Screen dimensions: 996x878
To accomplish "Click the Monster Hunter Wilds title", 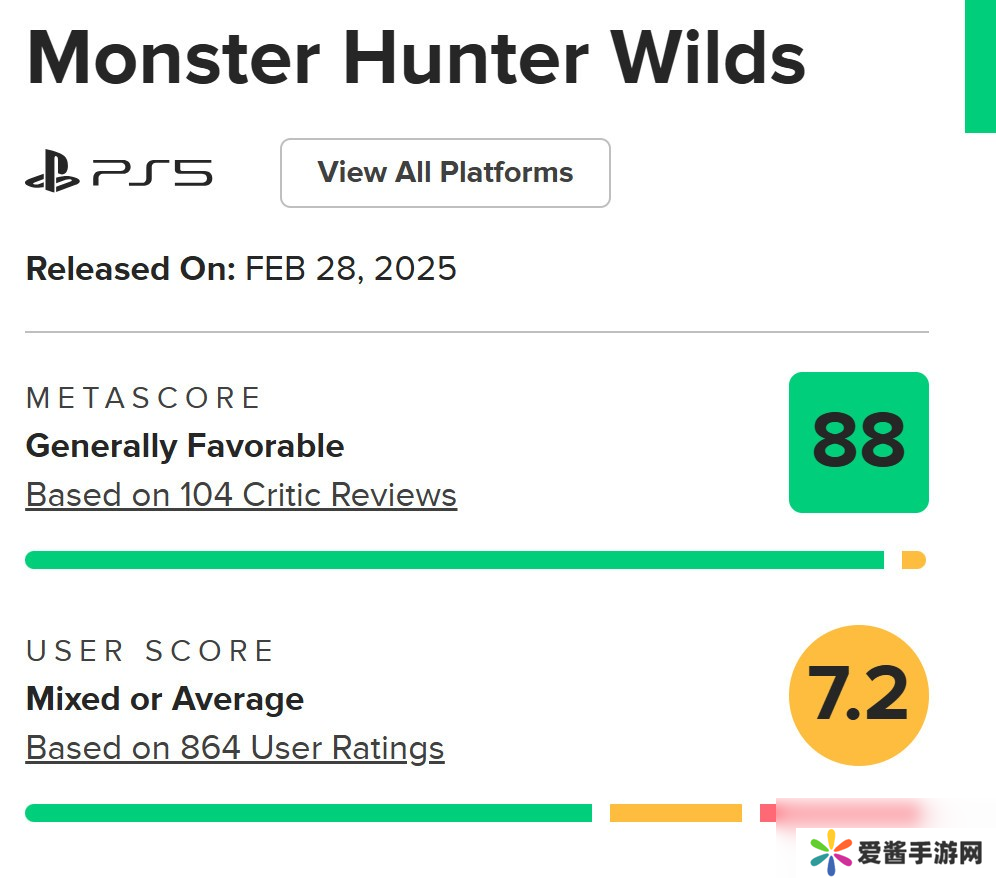I will (415, 57).
